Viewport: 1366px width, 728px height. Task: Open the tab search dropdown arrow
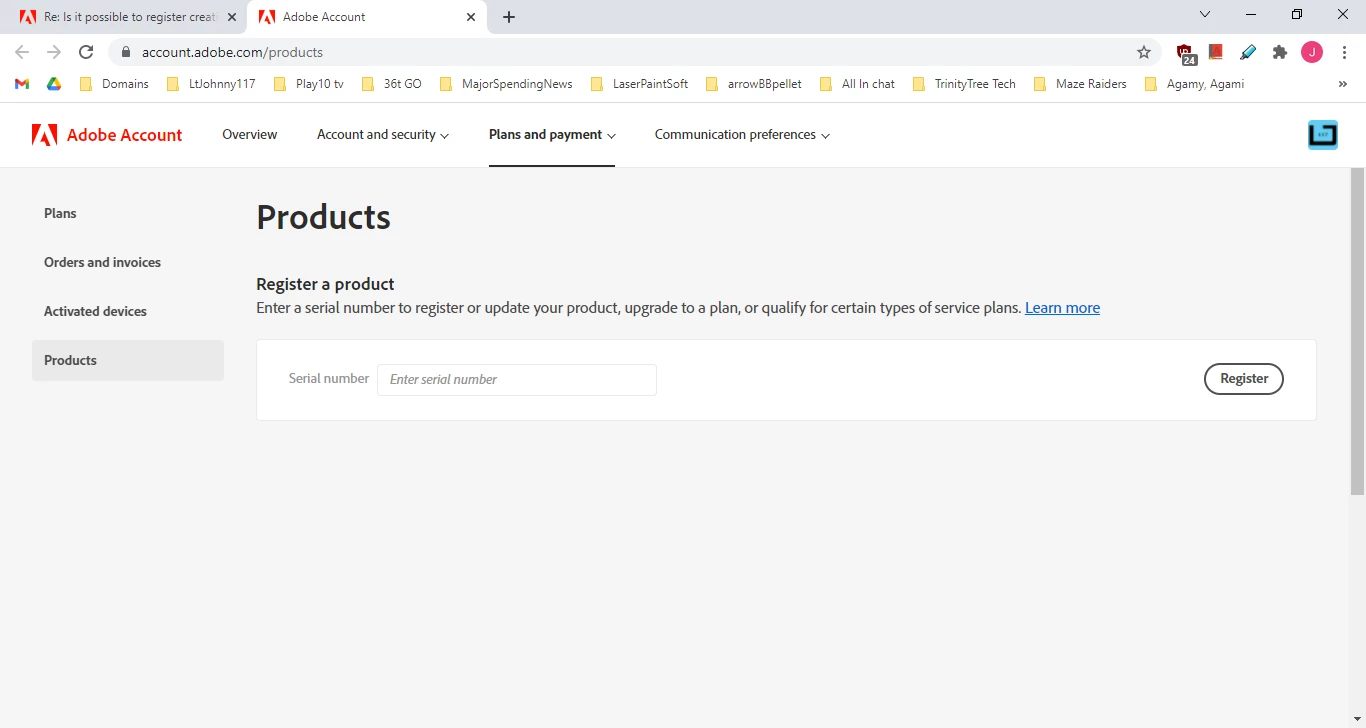[1205, 15]
